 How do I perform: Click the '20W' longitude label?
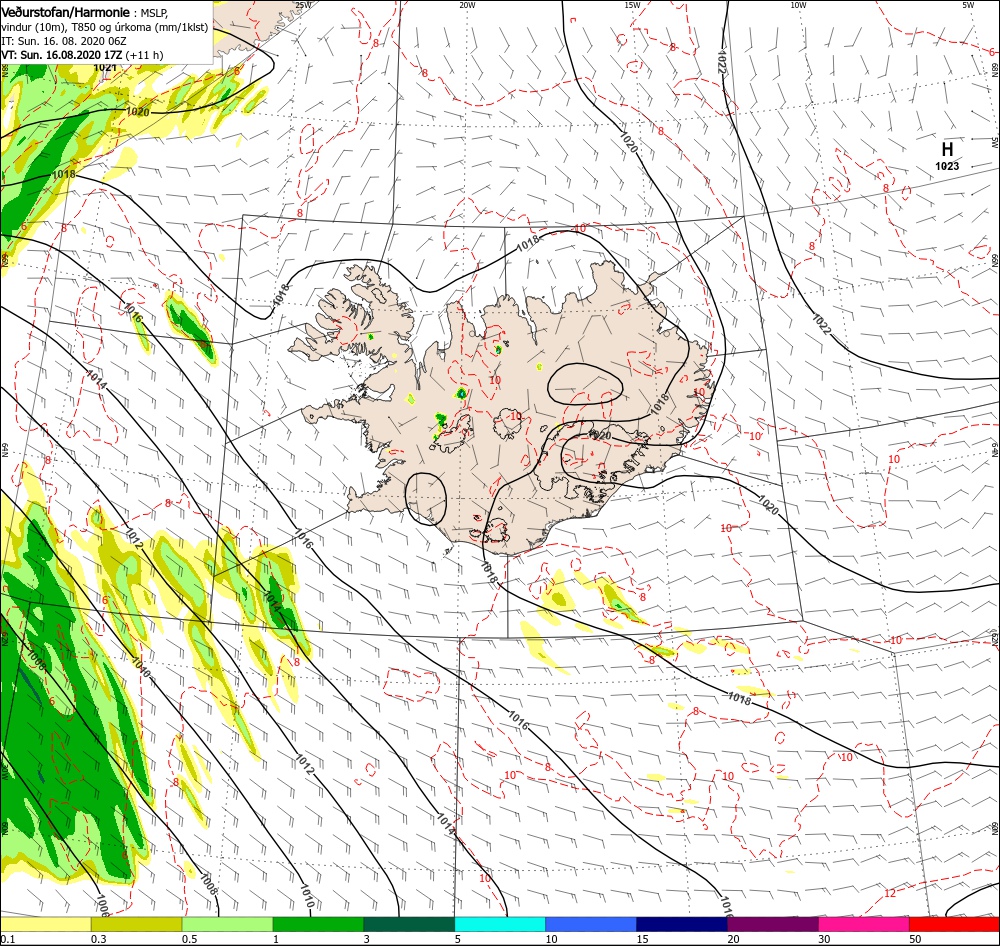click(467, 5)
